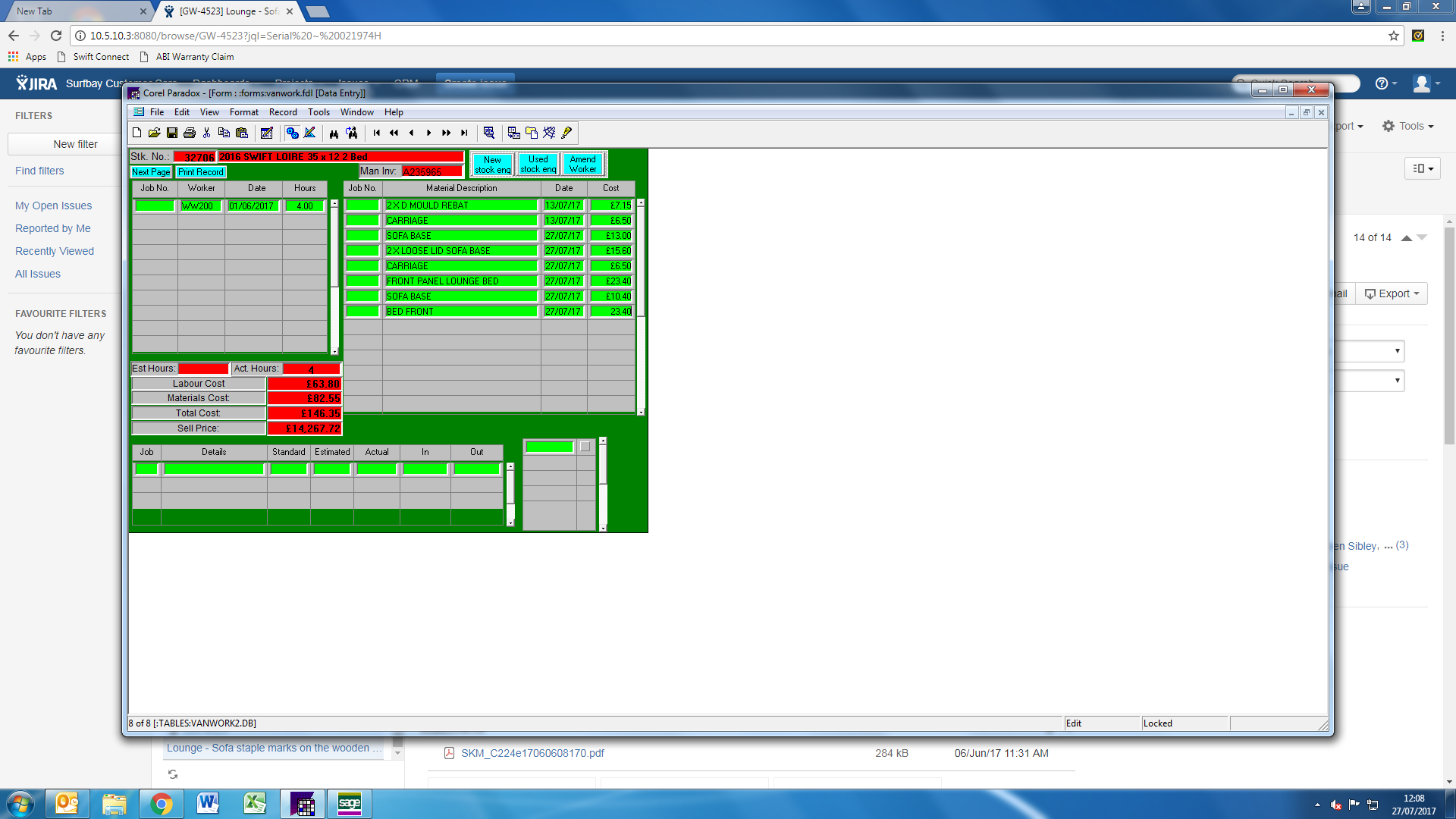The height and width of the screenshot is (819, 1456).
Task: Open the Format menu
Action: click(x=243, y=112)
